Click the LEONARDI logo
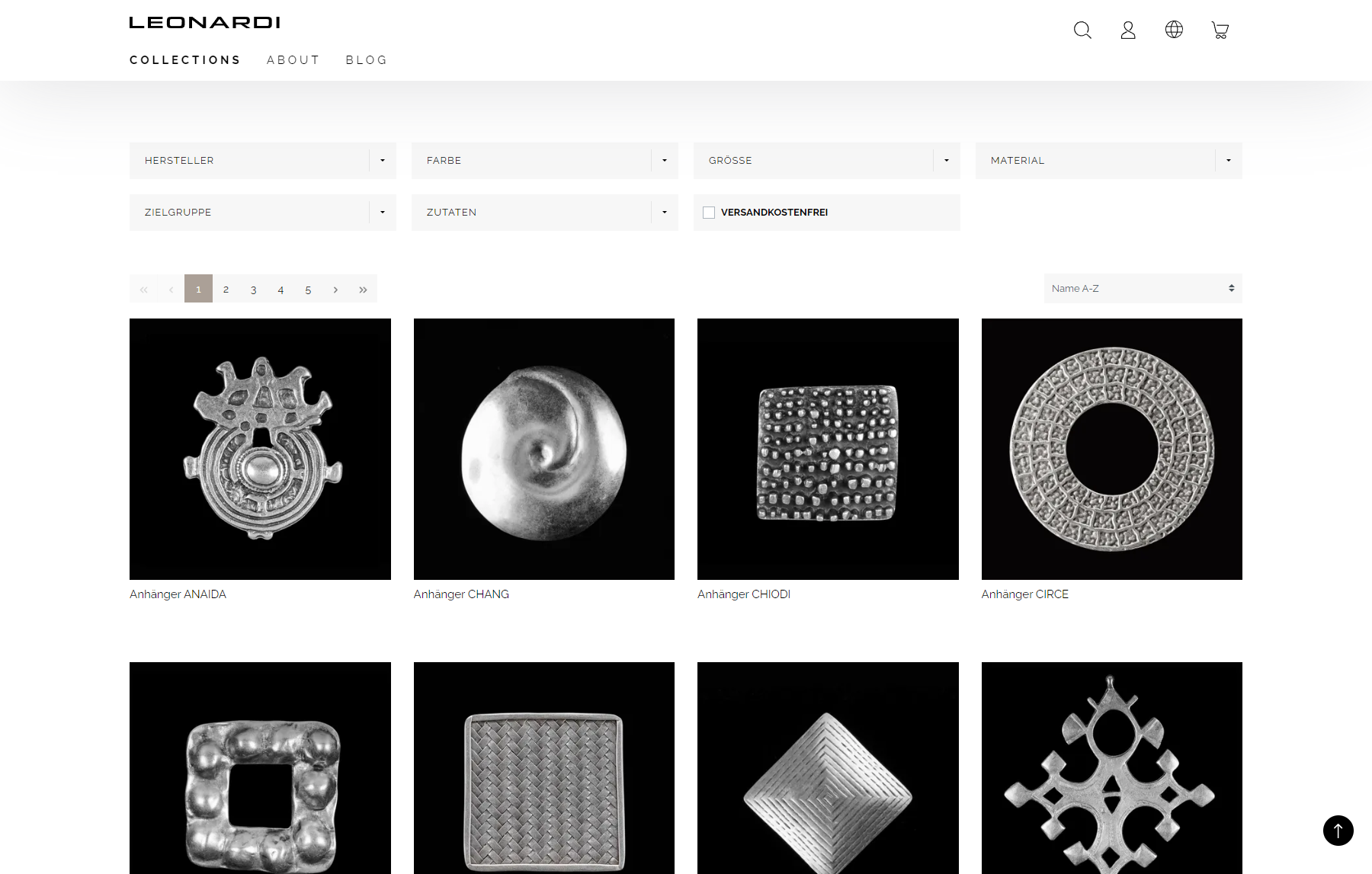The height and width of the screenshot is (874, 1372). coord(204,23)
